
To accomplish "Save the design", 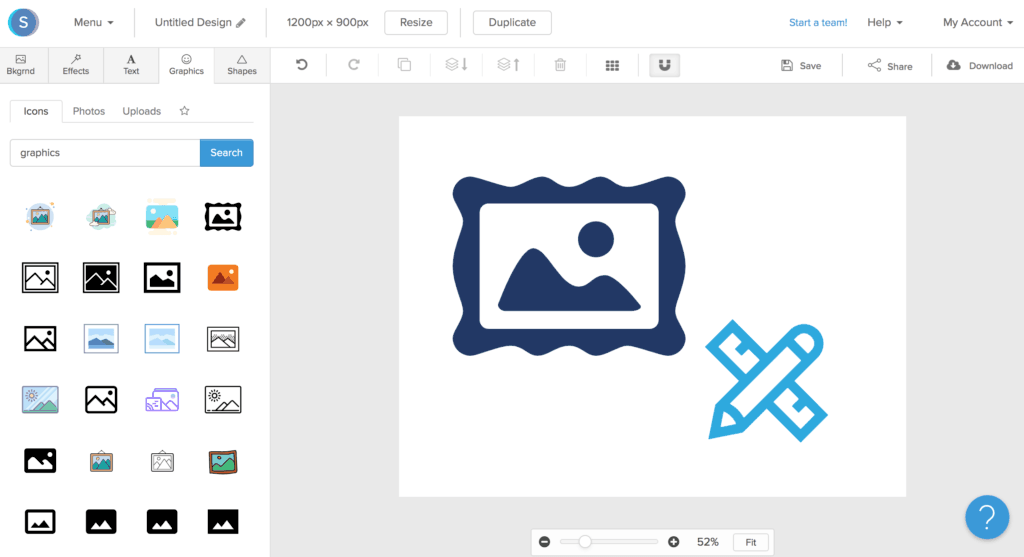I will (801, 65).
